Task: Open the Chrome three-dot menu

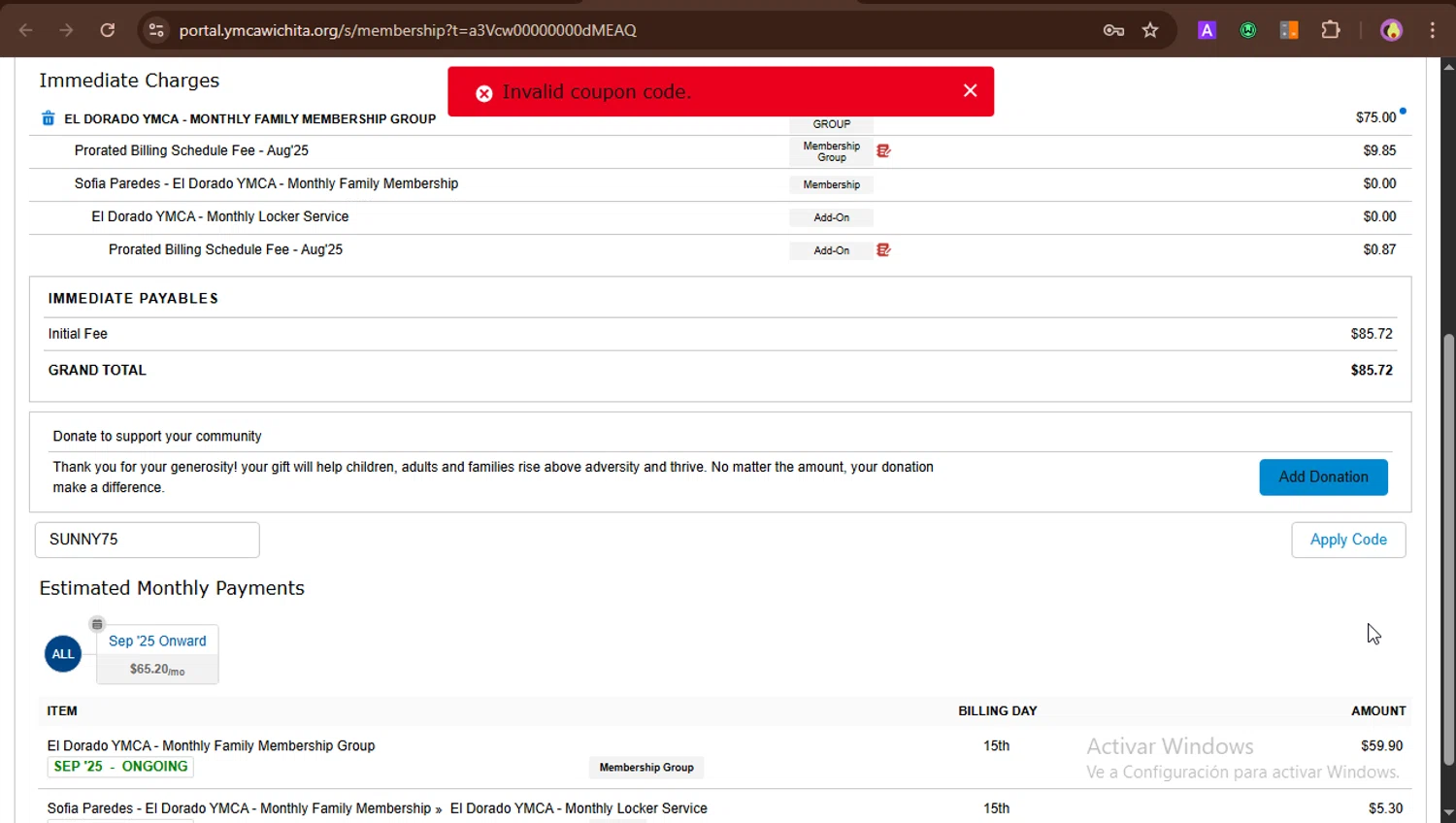Action: coord(1433,30)
